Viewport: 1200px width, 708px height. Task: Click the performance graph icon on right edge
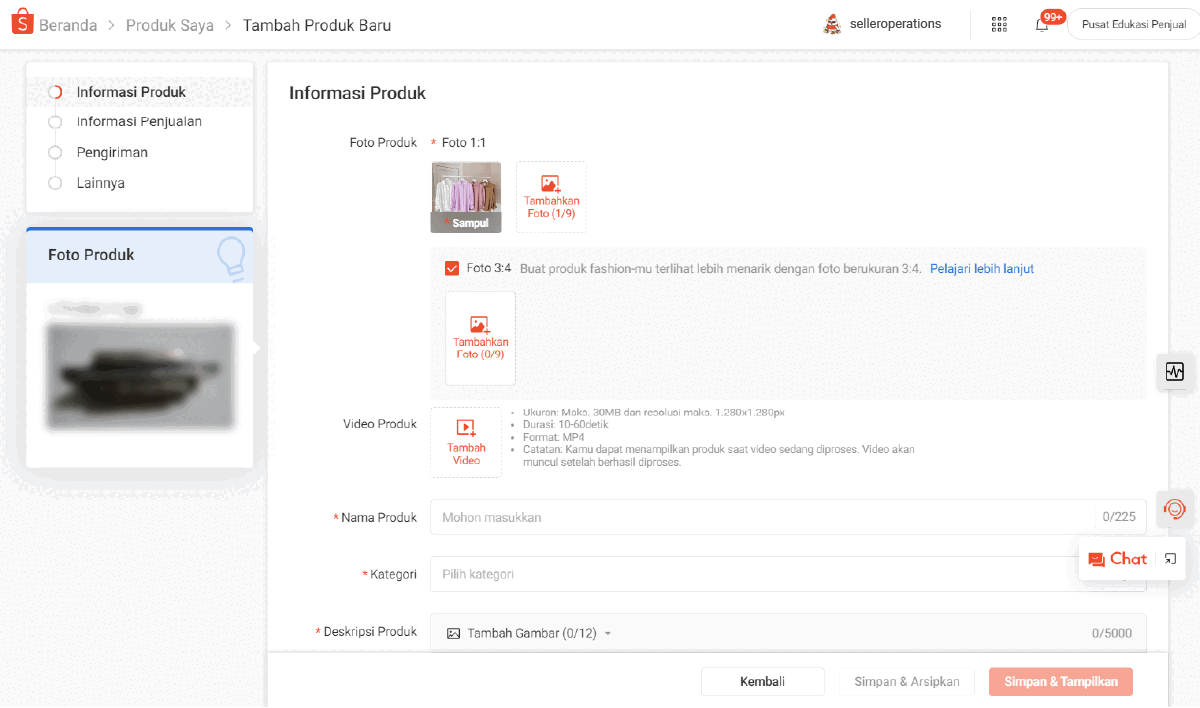click(1176, 372)
